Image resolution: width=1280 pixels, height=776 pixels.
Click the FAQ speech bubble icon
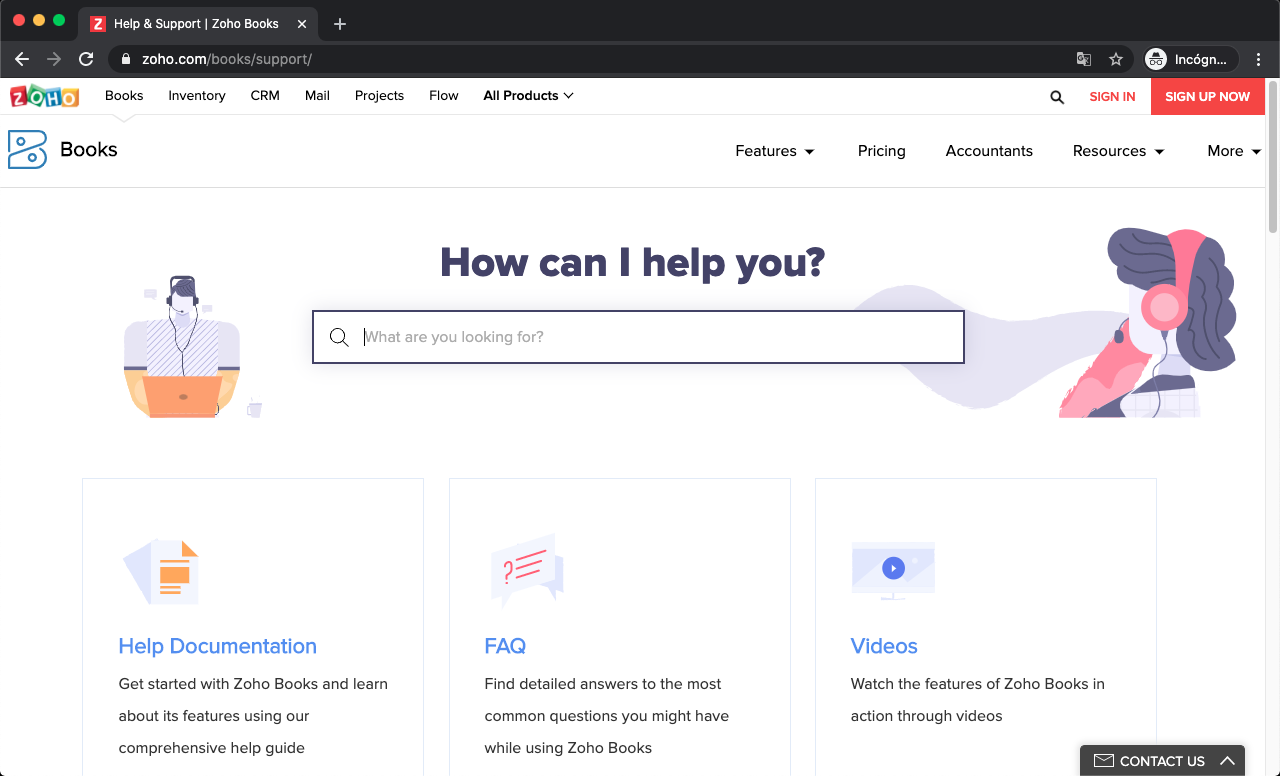(x=527, y=570)
